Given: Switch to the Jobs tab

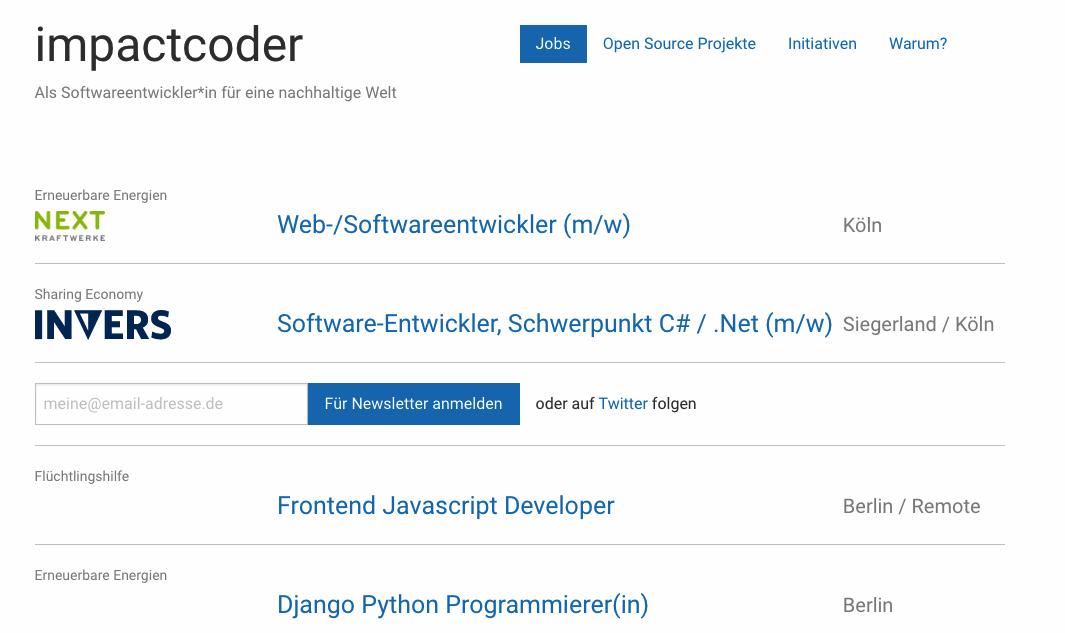Looking at the screenshot, I should [x=553, y=44].
